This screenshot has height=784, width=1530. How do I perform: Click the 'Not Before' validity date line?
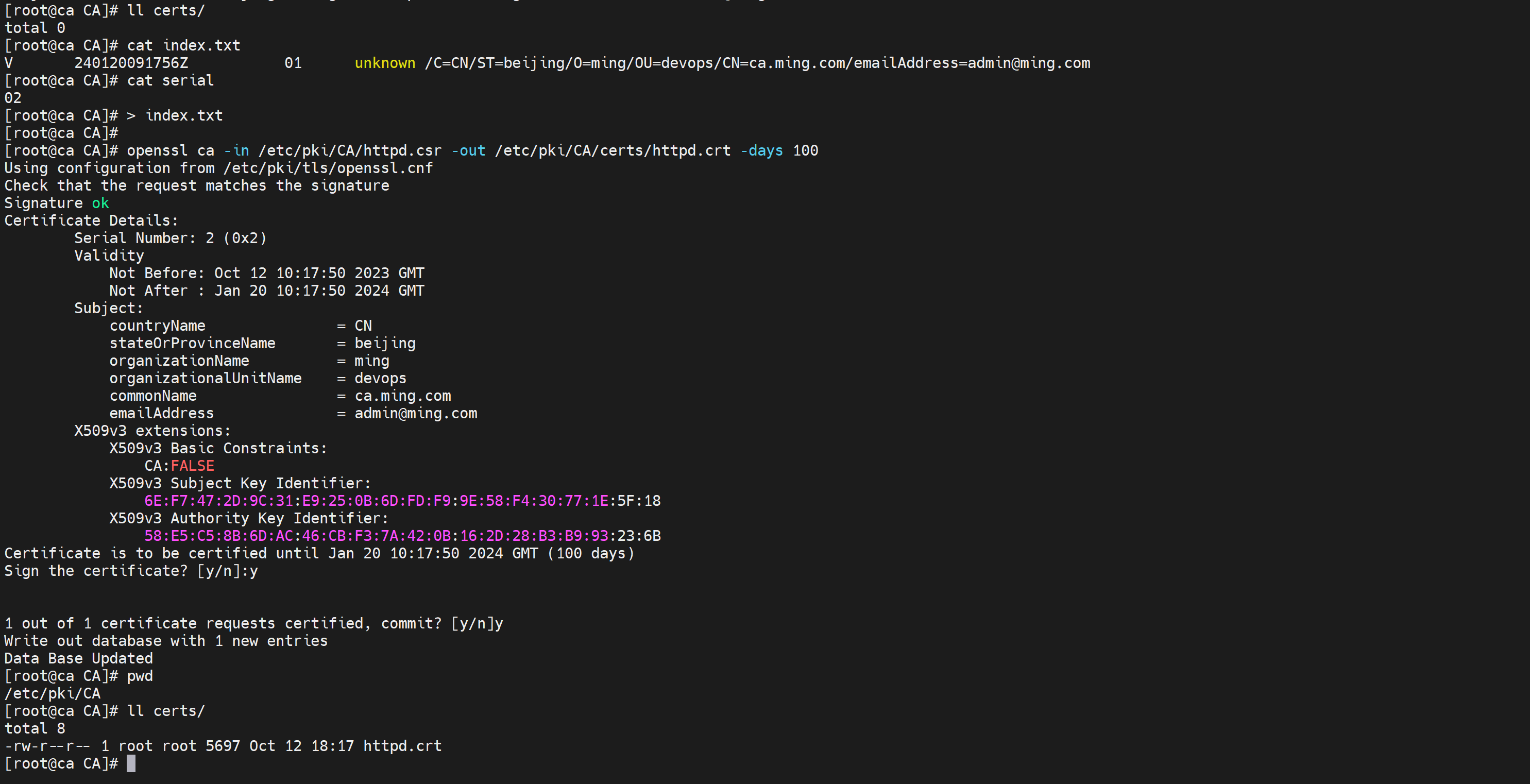point(266,273)
